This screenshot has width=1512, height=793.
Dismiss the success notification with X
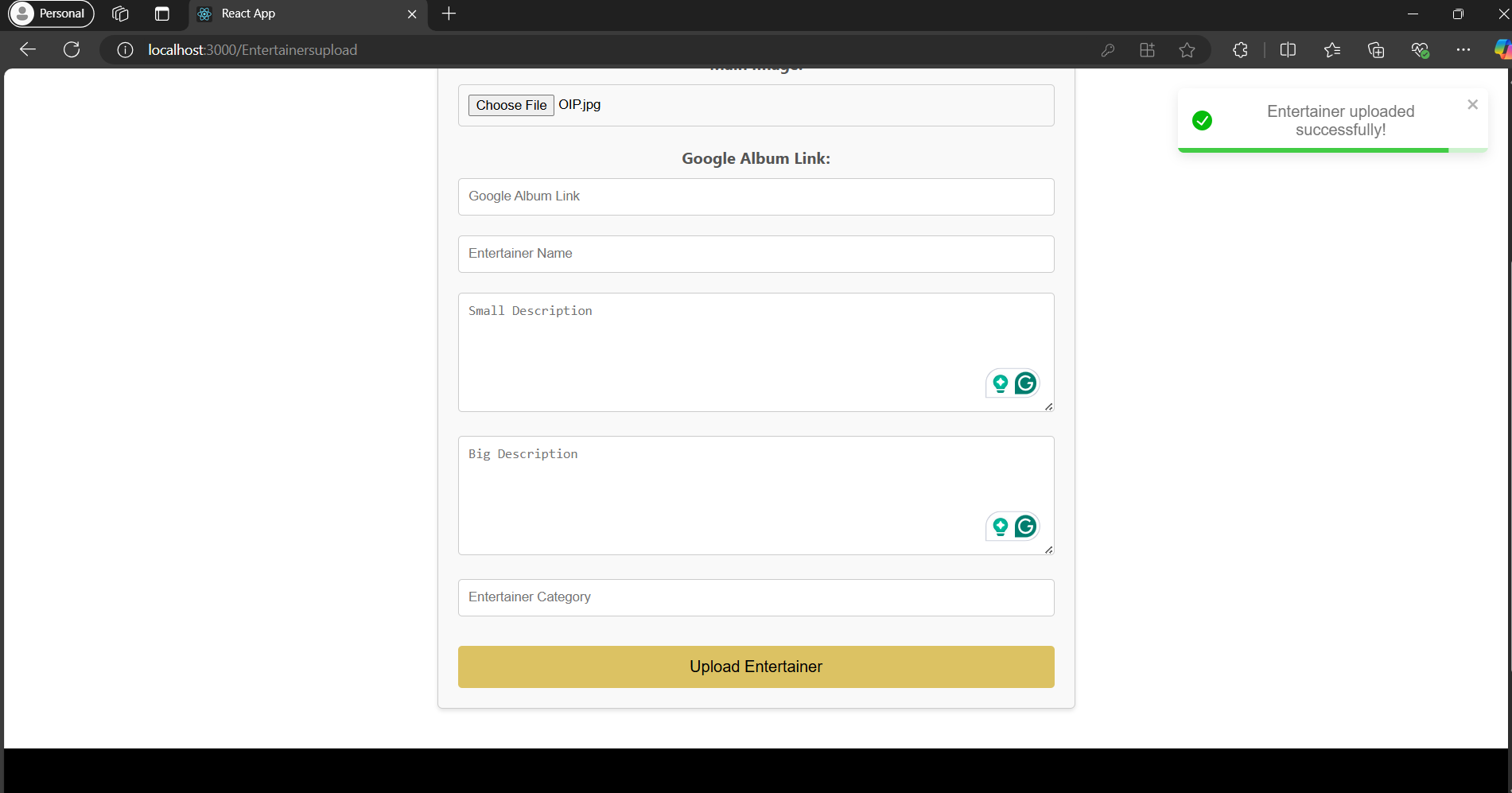click(x=1472, y=104)
